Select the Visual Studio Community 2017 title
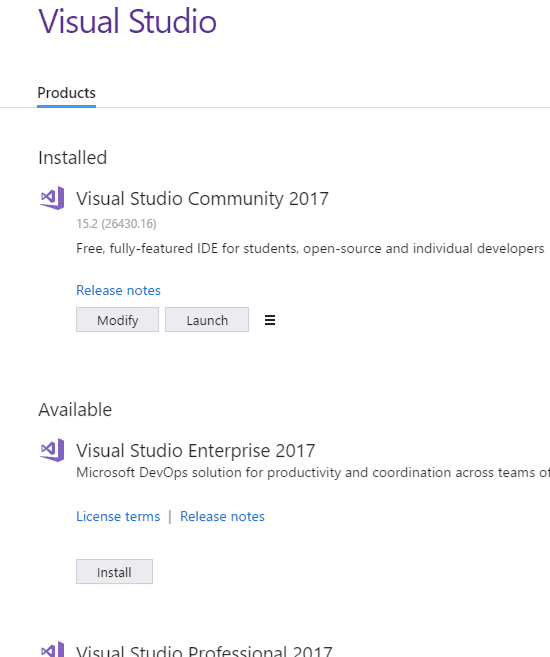Image resolution: width=550 pixels, height=657 pixels. [202, 199]
